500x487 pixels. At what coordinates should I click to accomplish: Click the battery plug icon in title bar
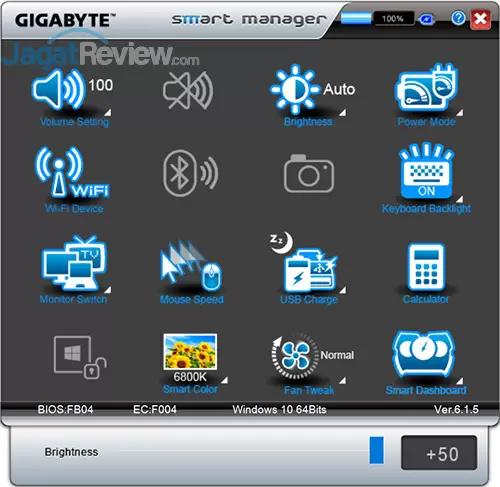pos(426,19)
